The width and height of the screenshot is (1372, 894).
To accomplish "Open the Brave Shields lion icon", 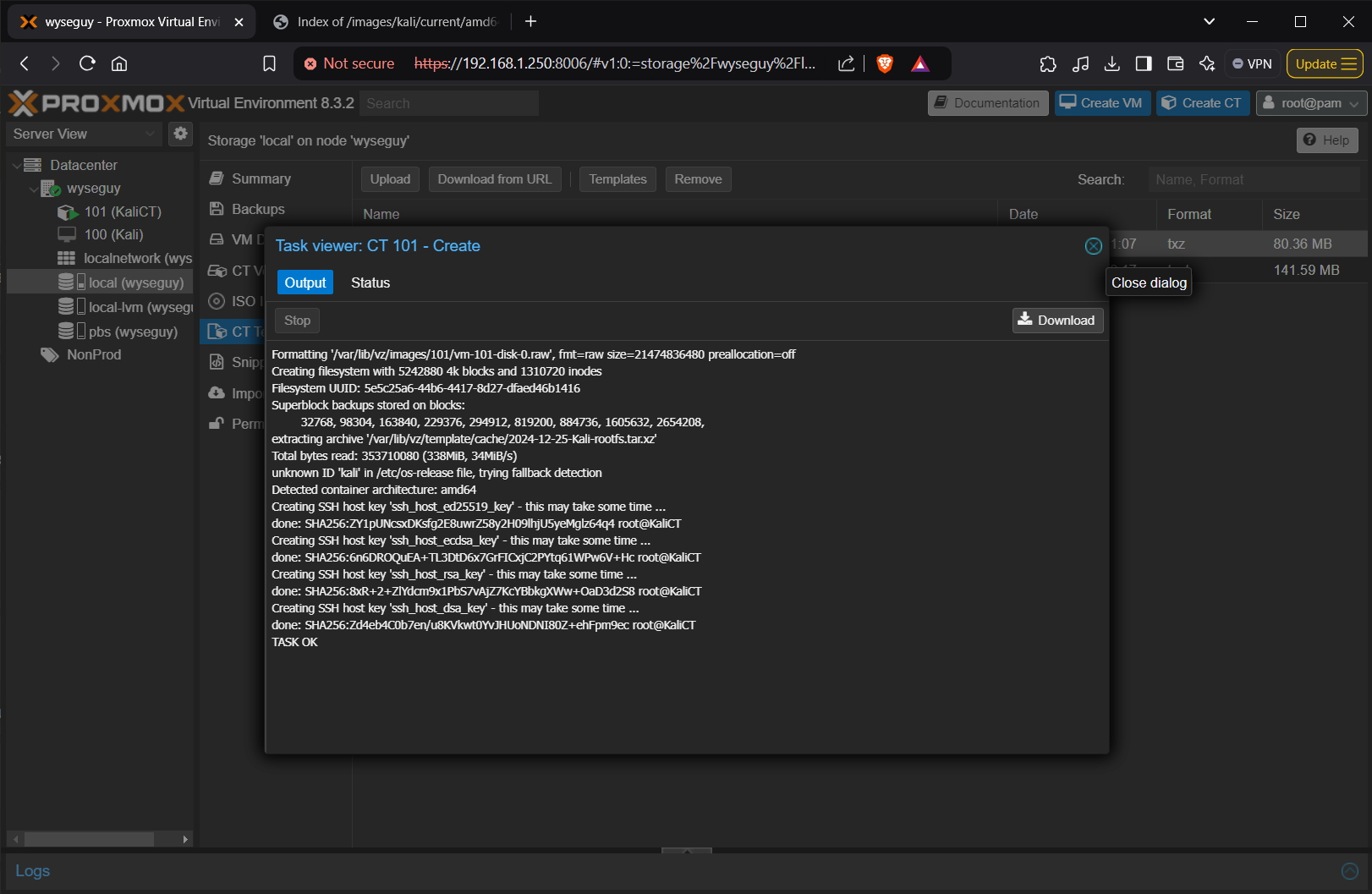I will pyautogui.click(x=885, y=63).
